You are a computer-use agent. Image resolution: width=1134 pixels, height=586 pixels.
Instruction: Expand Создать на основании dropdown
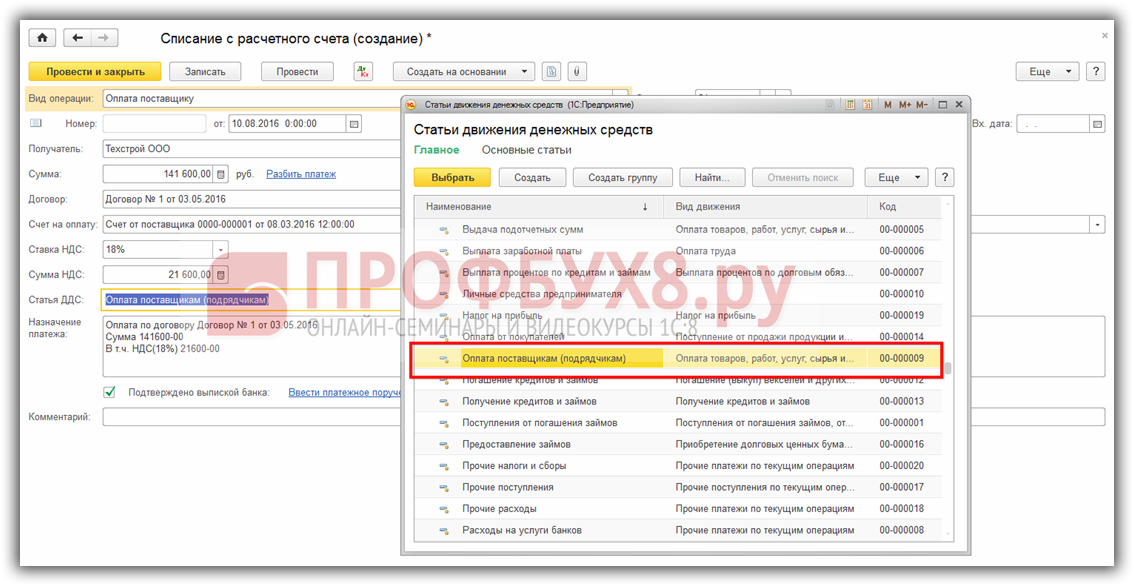click(526, 72)
